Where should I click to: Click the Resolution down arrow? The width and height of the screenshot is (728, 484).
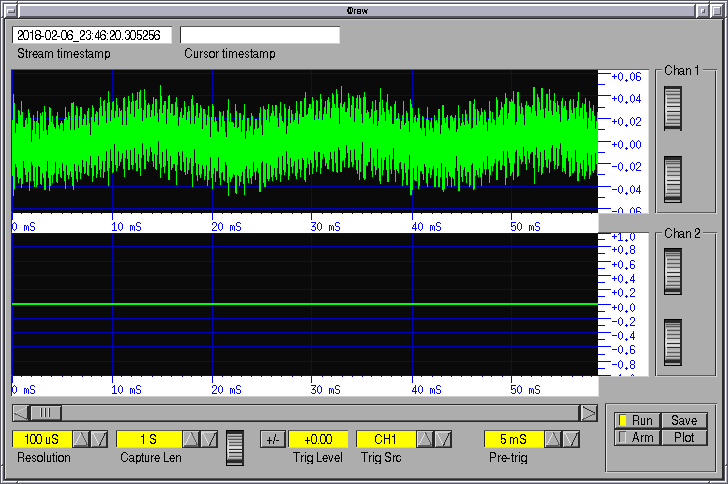(x=98, y=439)
